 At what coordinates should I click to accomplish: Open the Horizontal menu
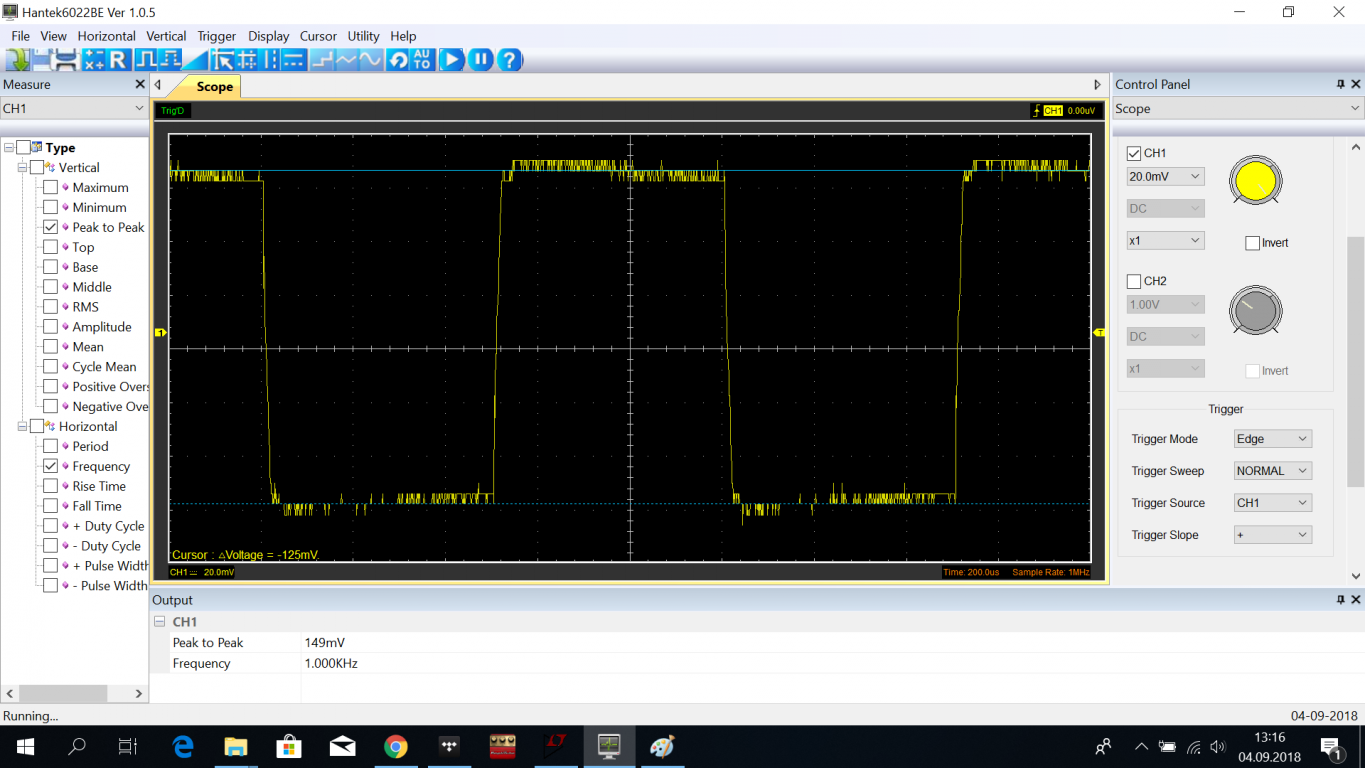click(x=106, y=36)
